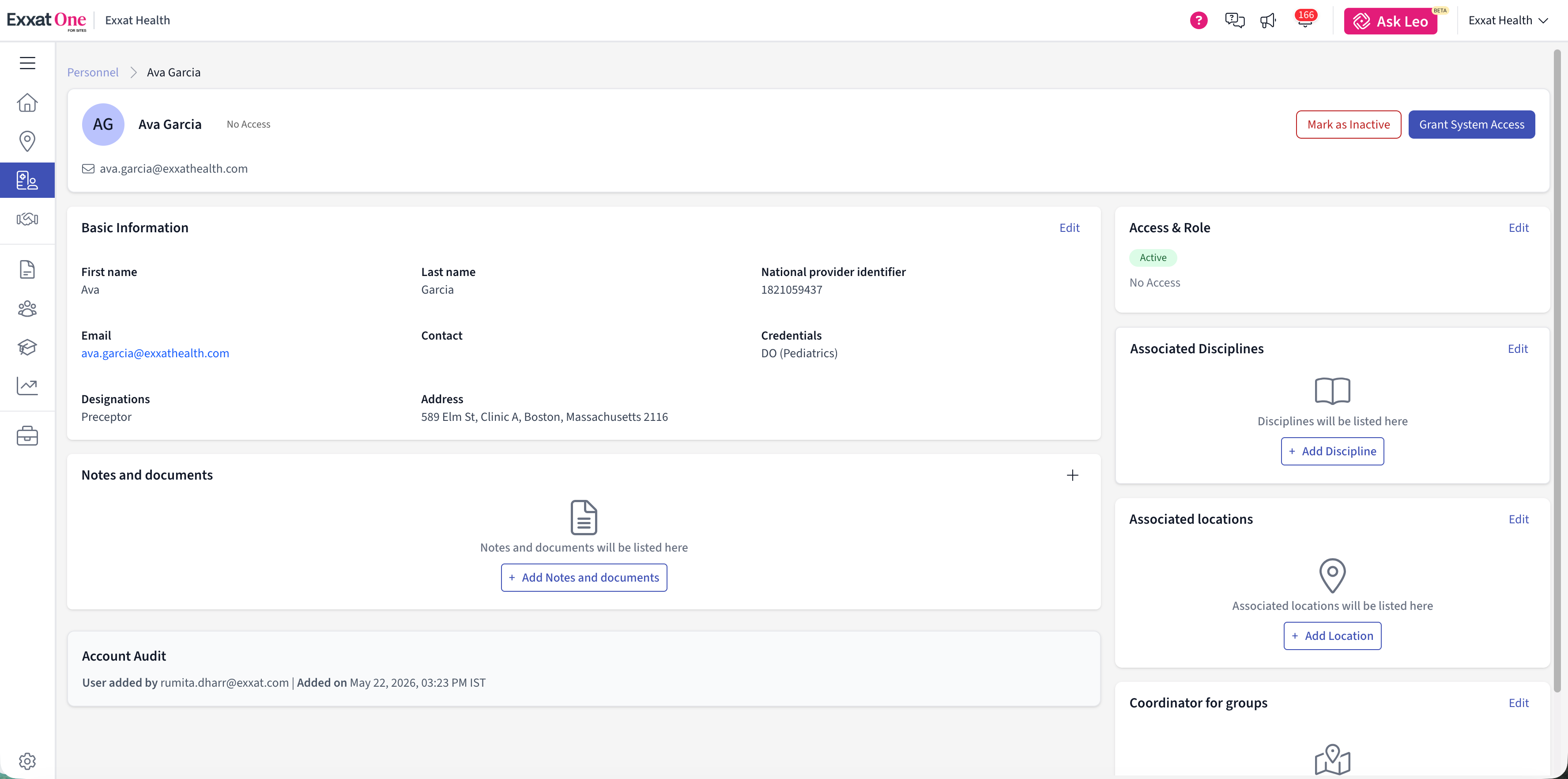The height and width of the screenshot is (779, 1568).
Task: Open the hamburger menu
Action: (27, 63)
